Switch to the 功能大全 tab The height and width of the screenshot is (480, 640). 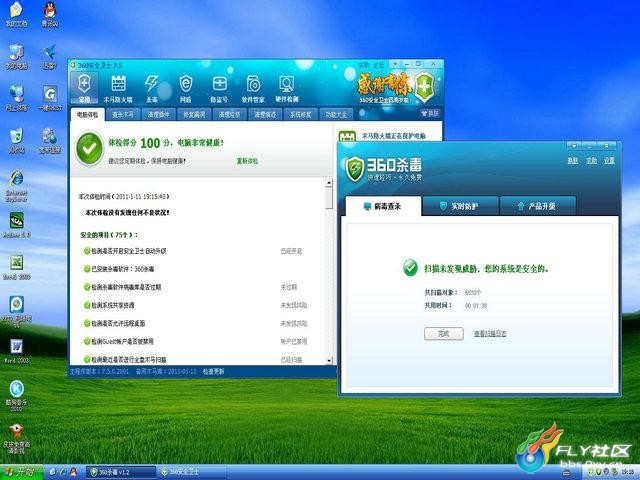(x=336, y=115)
